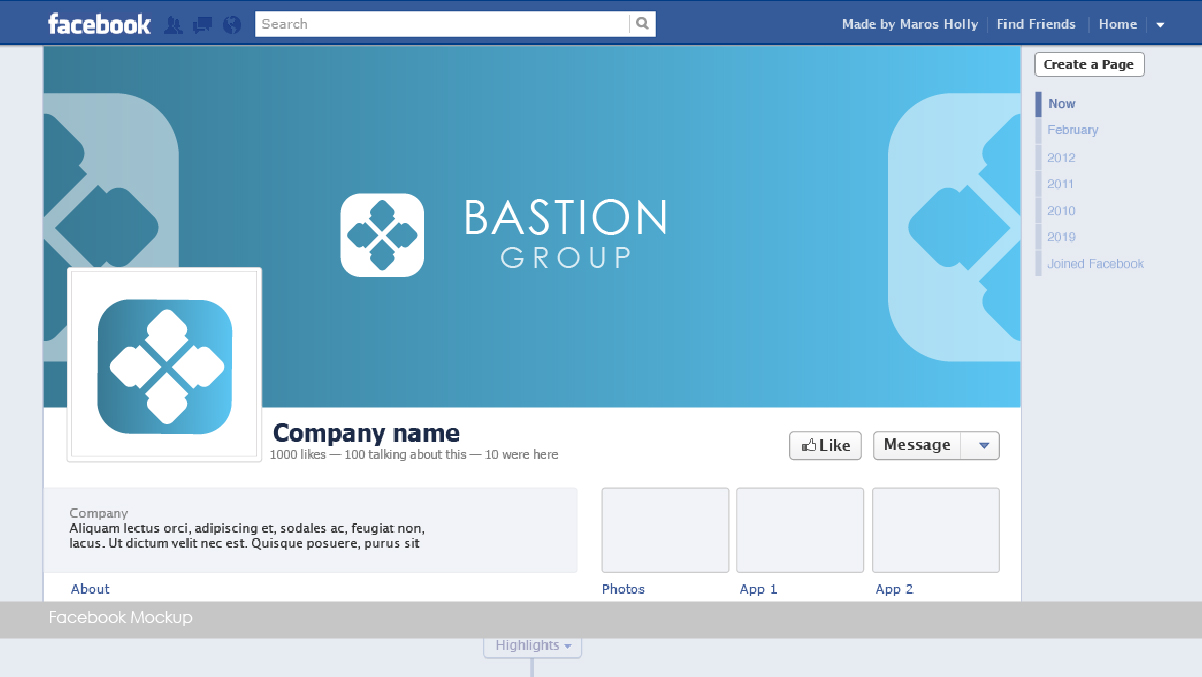Click the App 2 label link

[894, 589]
